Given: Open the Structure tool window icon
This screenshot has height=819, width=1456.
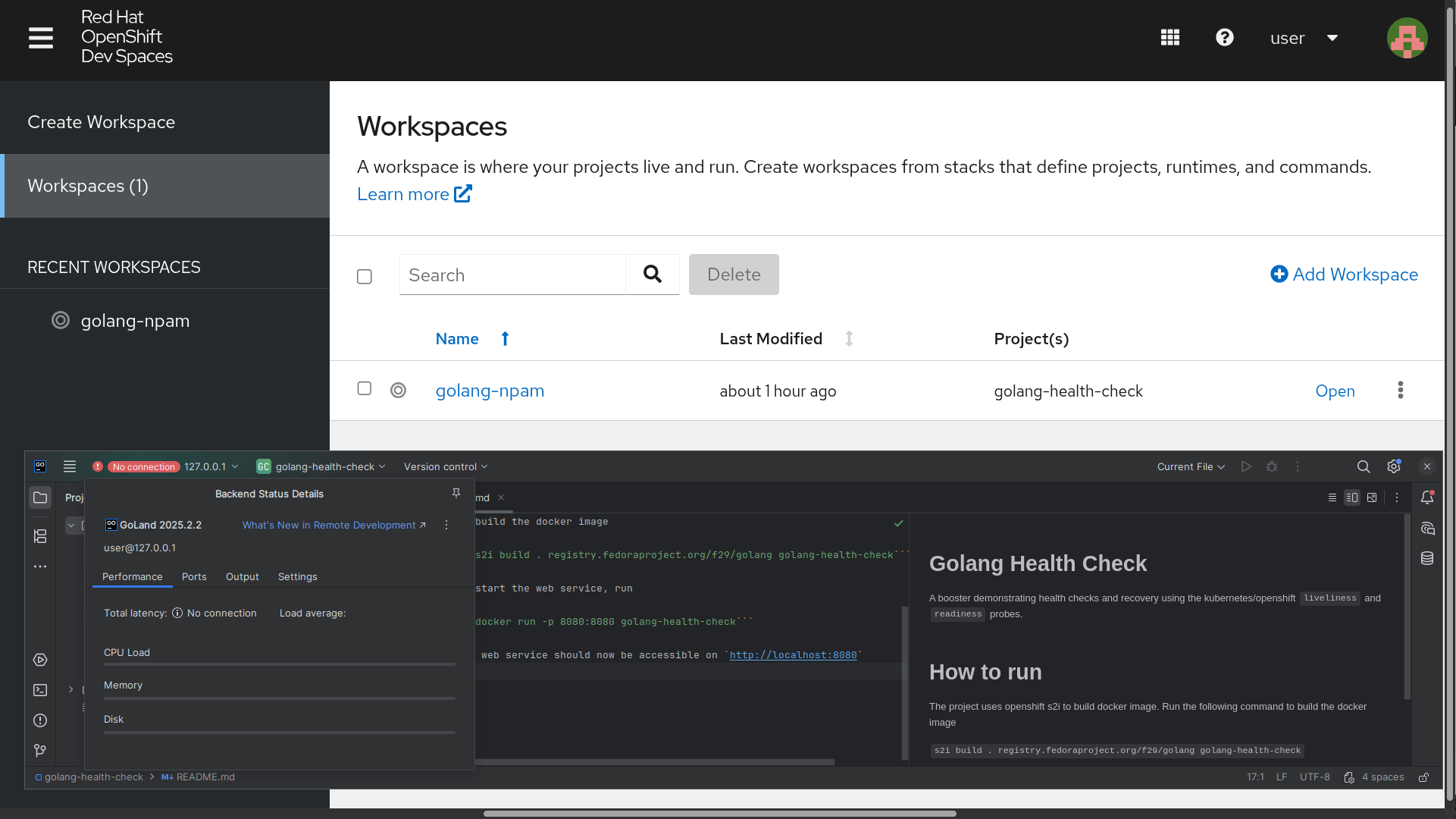Looking at the screenshot, I should click(x=40, y=536).
